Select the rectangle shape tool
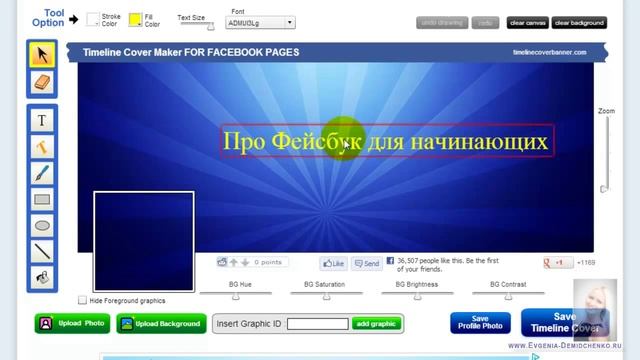Screen dimensions: 640x360 click(42, 199)
